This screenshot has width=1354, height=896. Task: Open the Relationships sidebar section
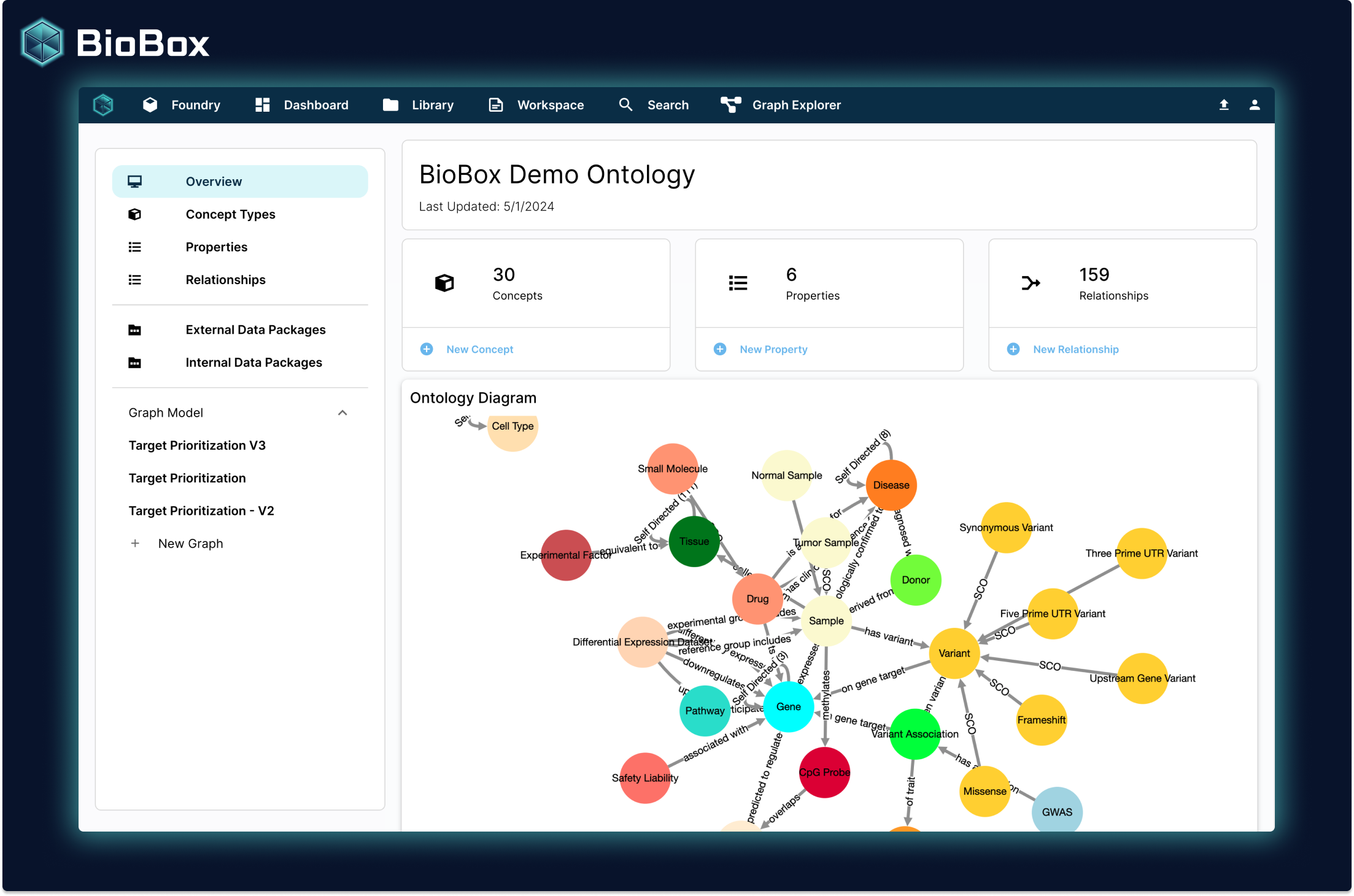(225, 280)
